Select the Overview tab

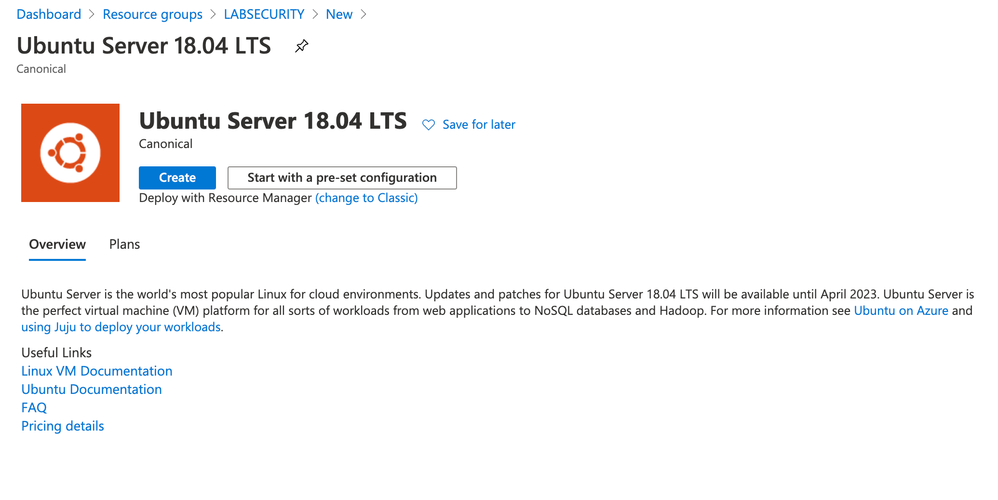point(57,244)
